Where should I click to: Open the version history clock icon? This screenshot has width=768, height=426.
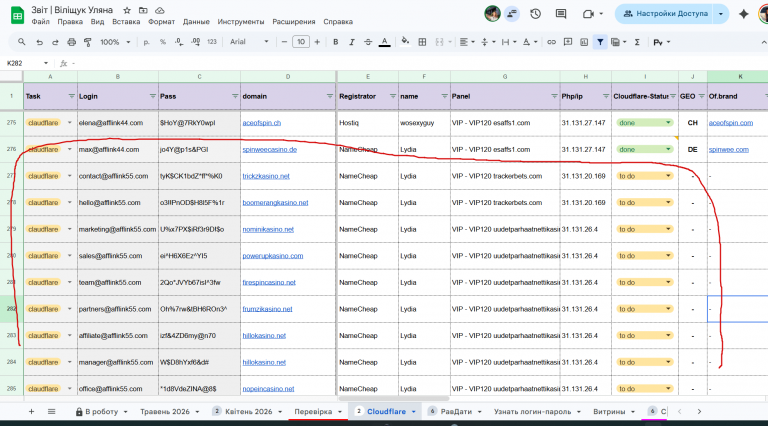tap(535, 14)
